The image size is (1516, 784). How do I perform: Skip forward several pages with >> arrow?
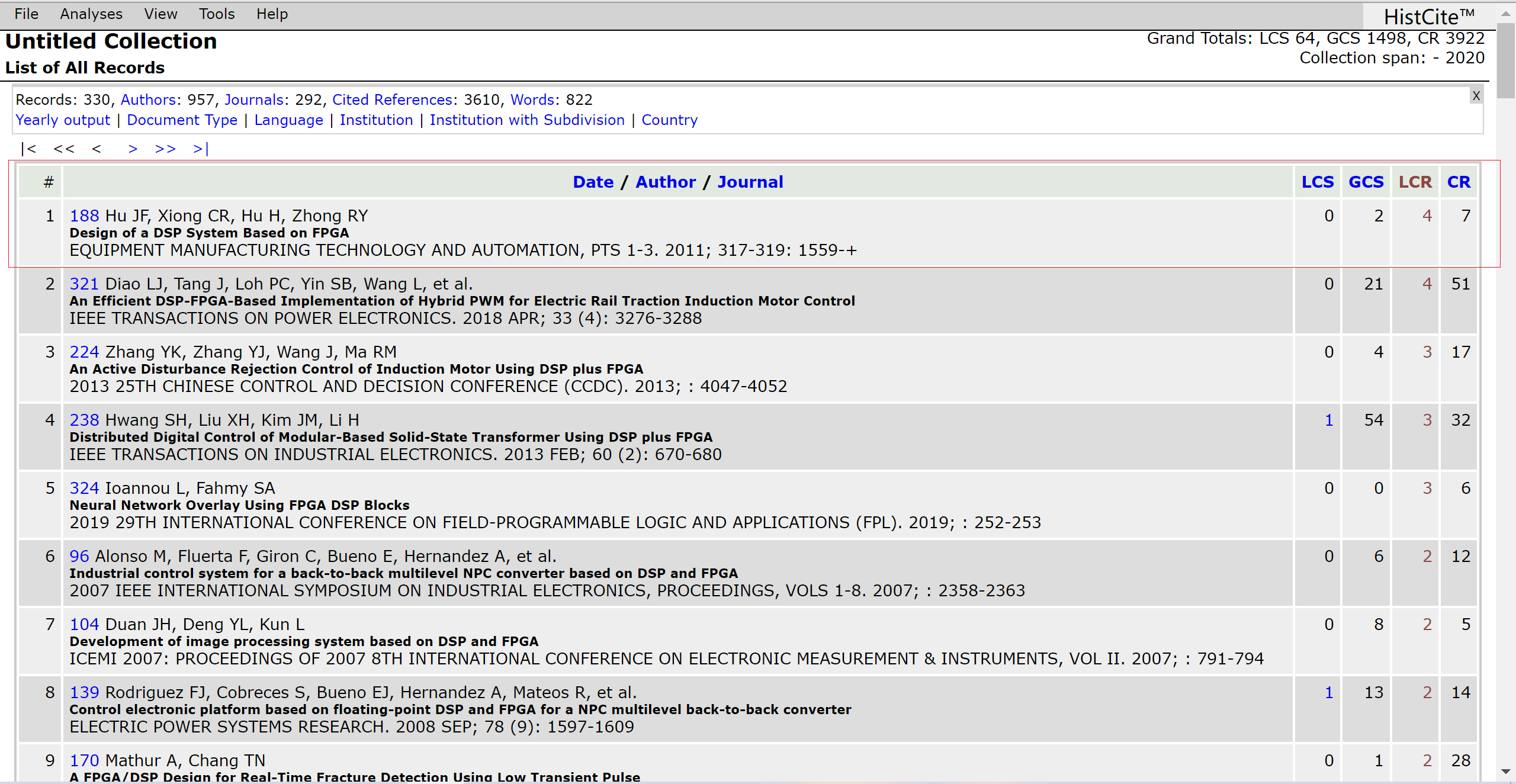165,149
